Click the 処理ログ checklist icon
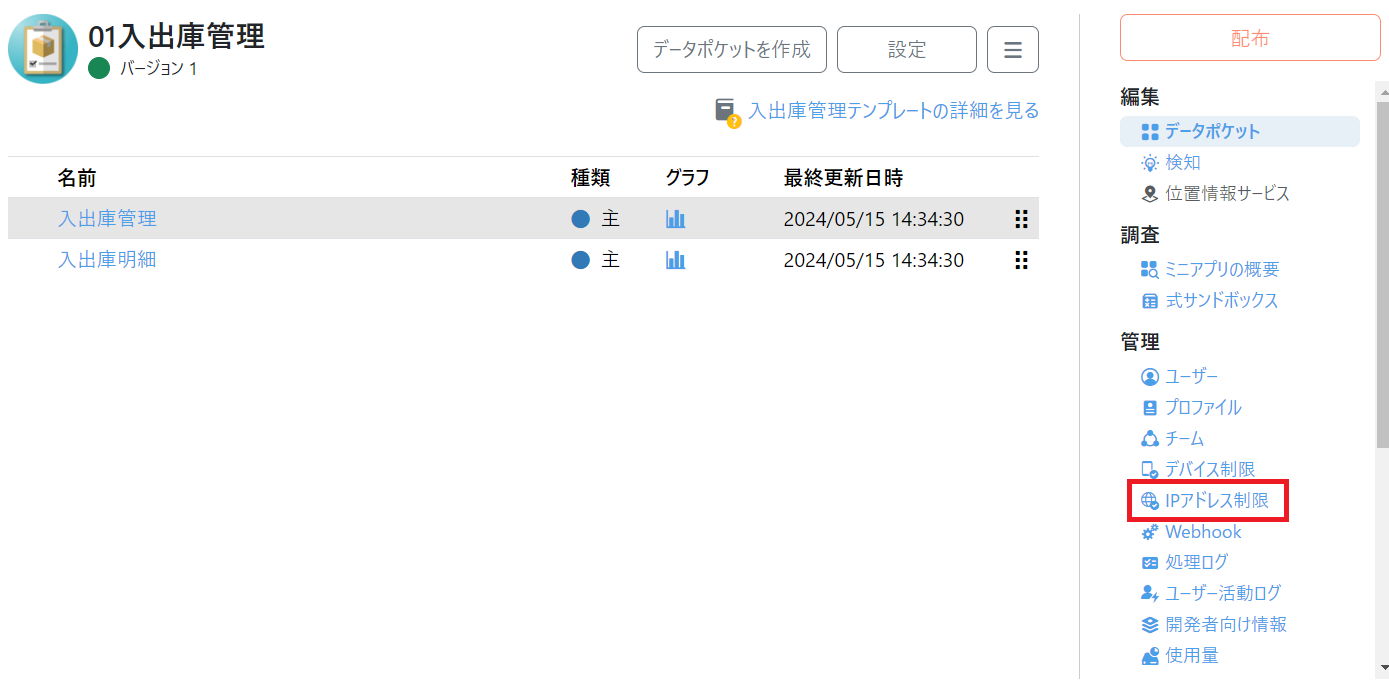 [1150, 563]
